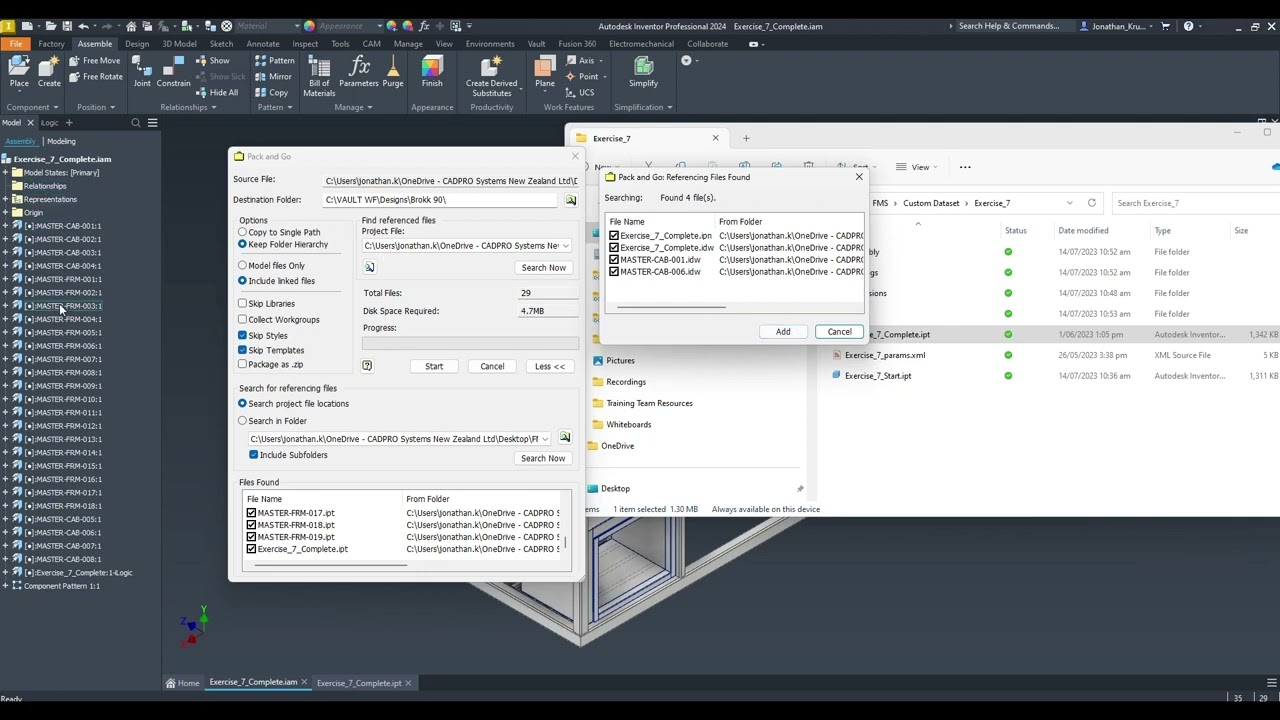Click browse icon for search folder

click(565, 438)
